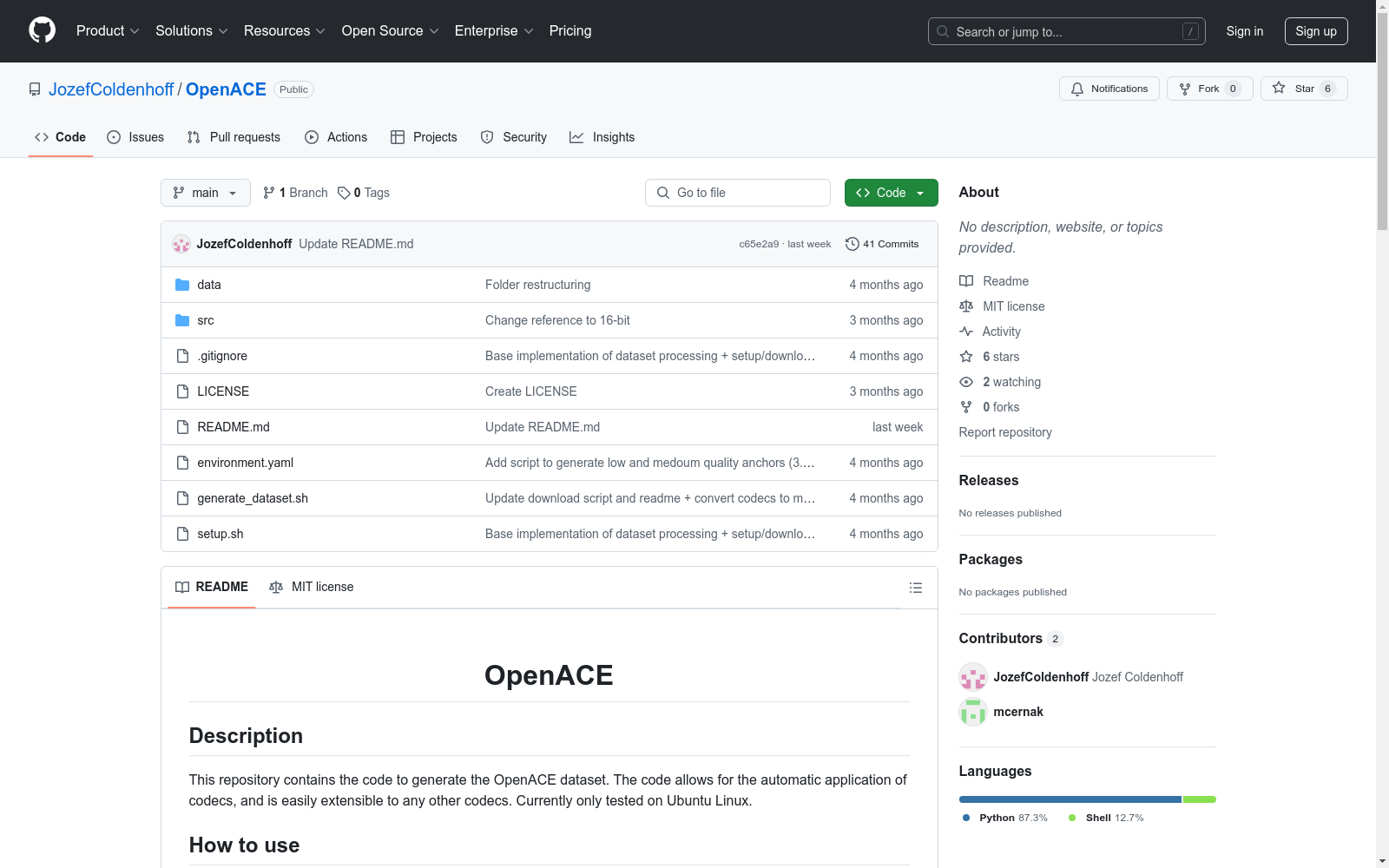The width and height of the screenshot is (1389, 868).
Task: Click the generate_dataset.sh file icon
Action: tap(182, 498)
